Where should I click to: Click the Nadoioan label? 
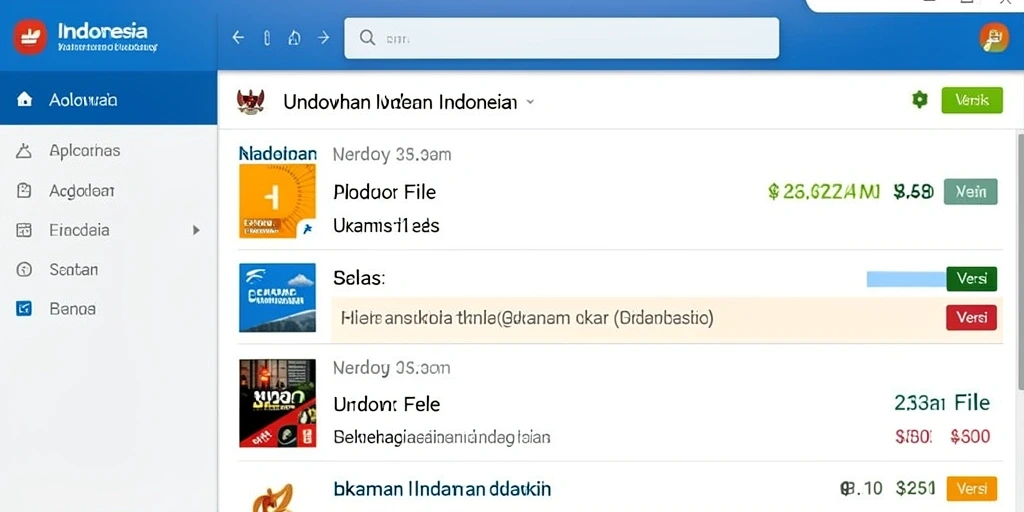tap(278, 154)
